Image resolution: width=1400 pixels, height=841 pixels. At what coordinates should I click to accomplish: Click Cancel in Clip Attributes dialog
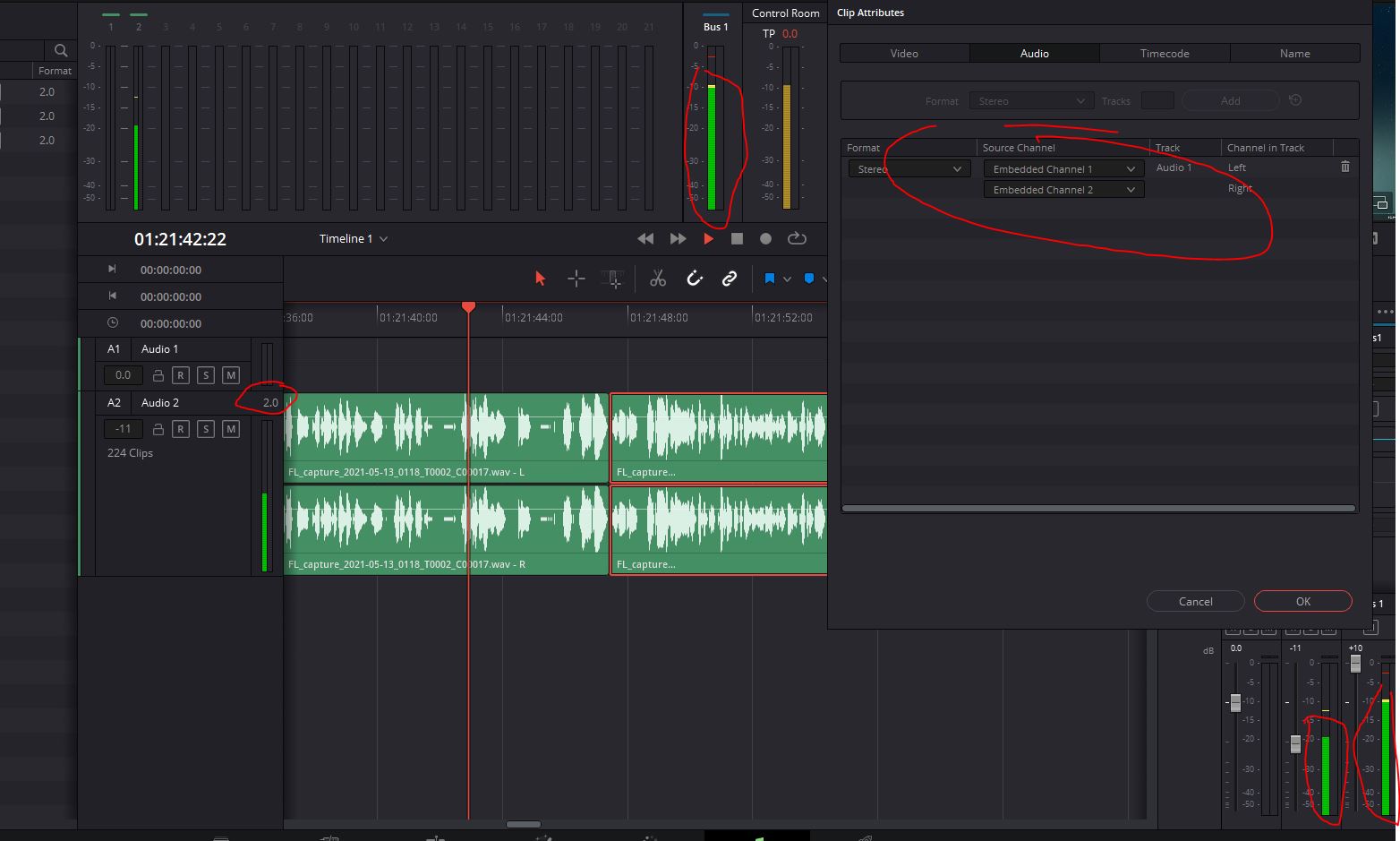click(1195, 602)
